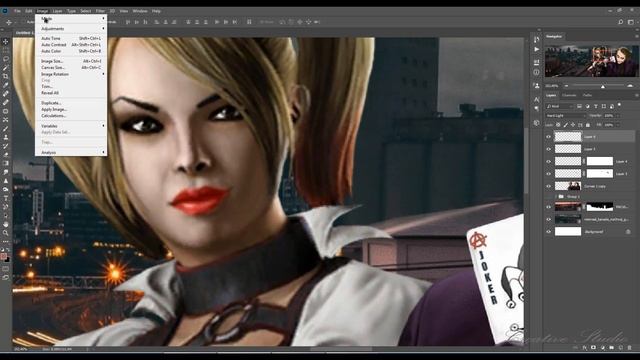Select Layer 6 thumbnail in Layers panel

(x=568, y=137)
